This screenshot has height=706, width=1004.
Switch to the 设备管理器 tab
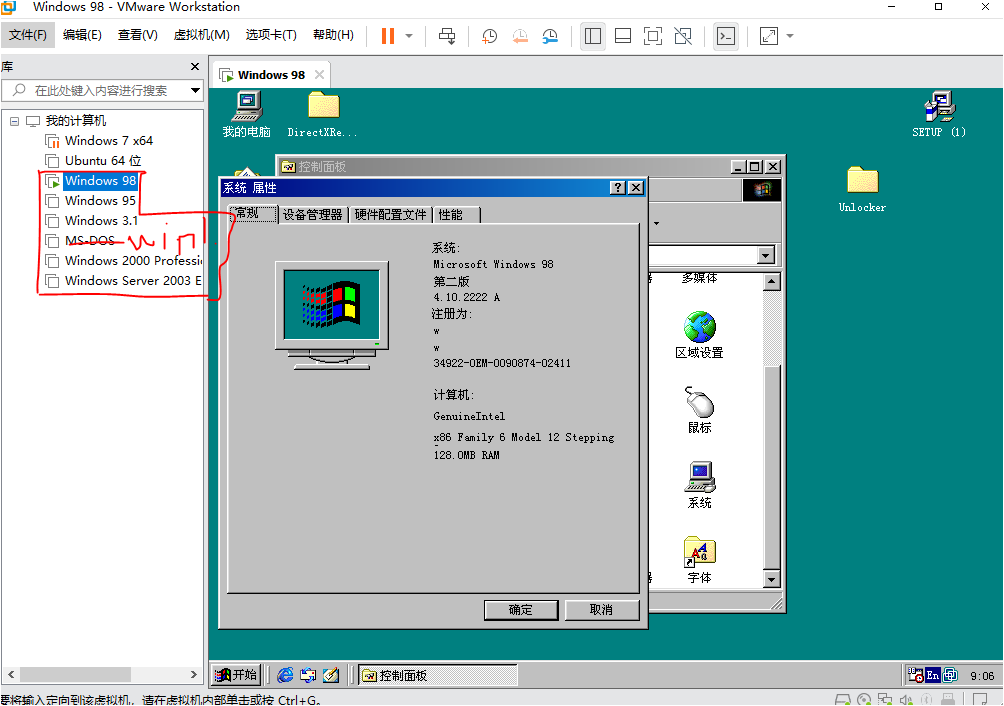pyautogui.click(x=312, y=215)
